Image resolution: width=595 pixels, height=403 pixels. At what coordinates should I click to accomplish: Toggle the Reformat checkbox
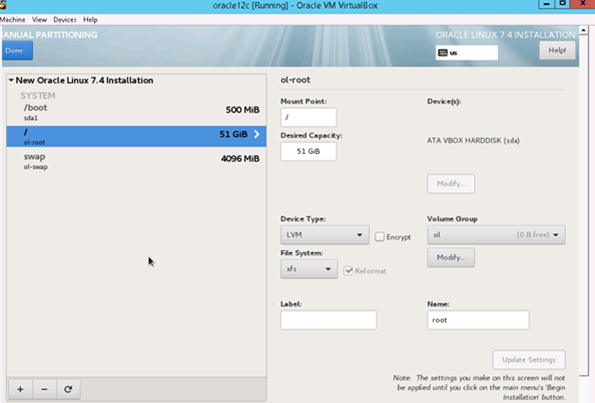348,271
